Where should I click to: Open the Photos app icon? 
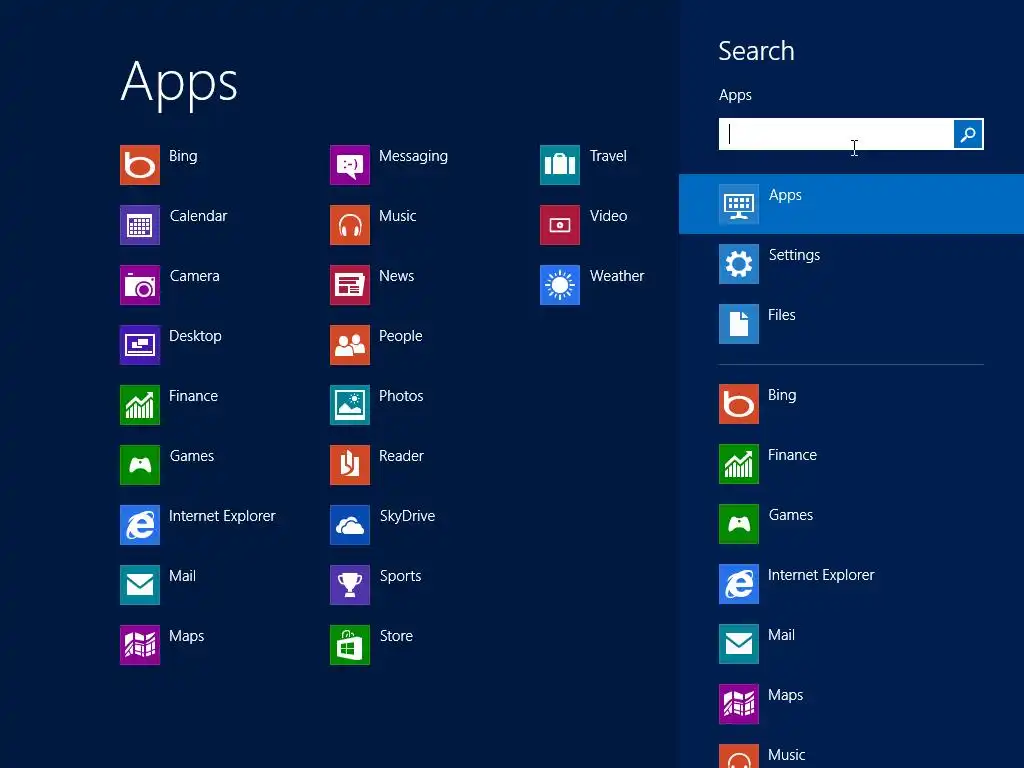coord(350,405)
